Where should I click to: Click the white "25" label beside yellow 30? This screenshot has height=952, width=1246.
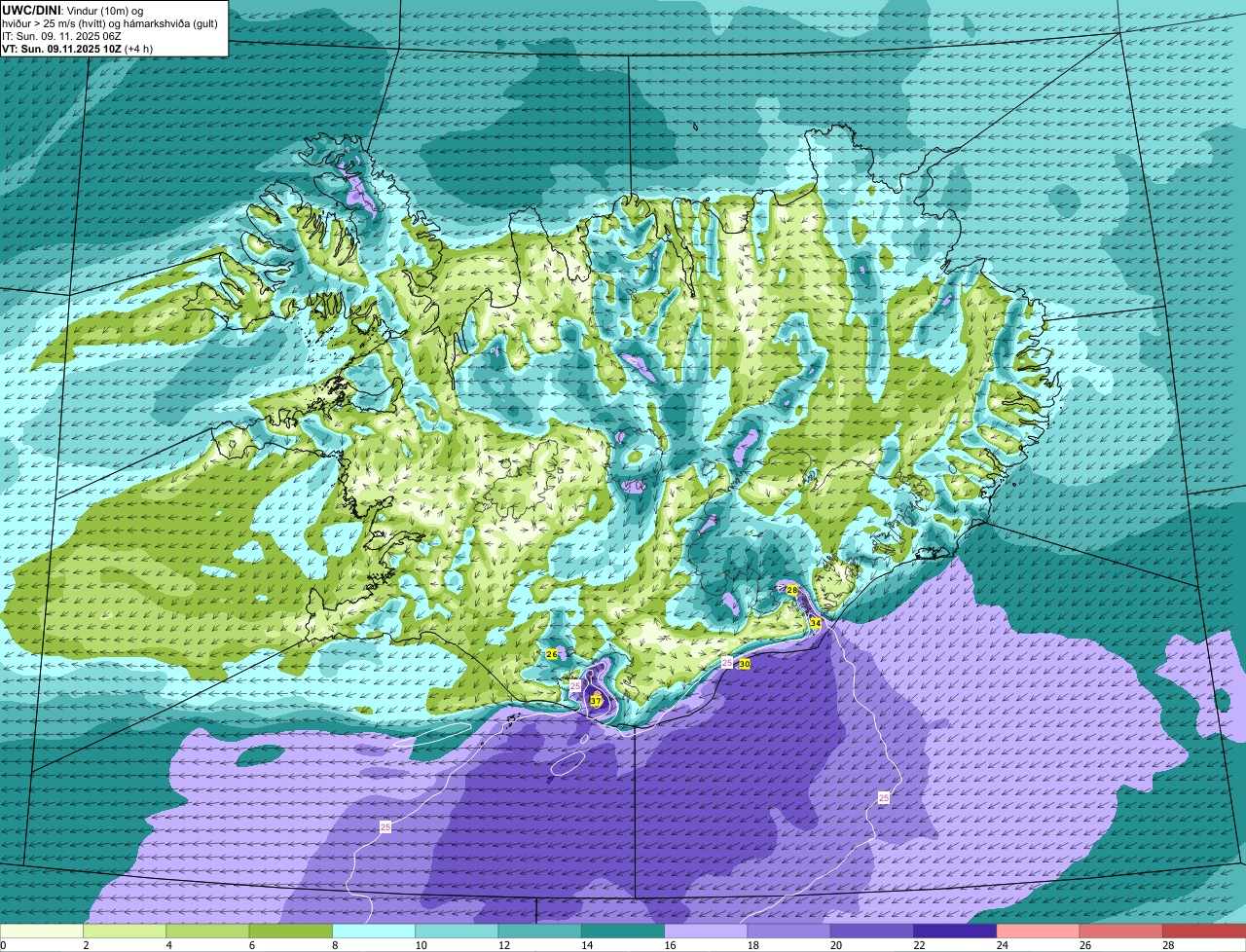[x=727, y=663]
